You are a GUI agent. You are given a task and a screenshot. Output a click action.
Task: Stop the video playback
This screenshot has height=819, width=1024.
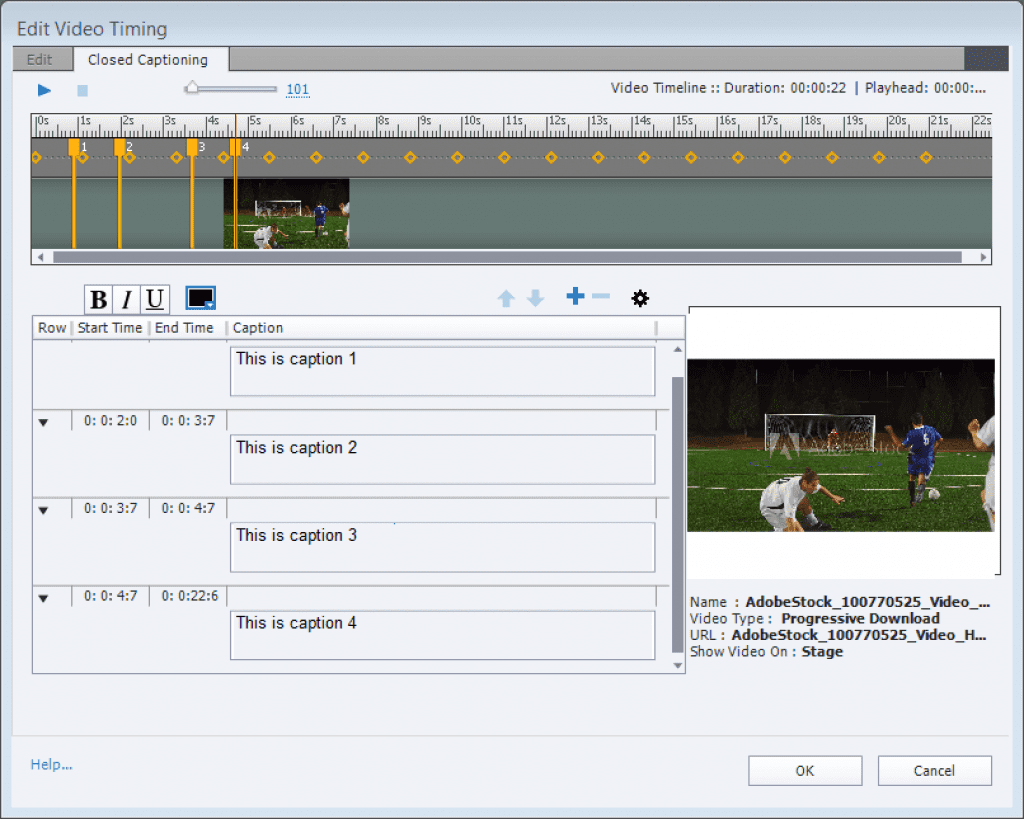pyautogui.click(x=82, y=90)
